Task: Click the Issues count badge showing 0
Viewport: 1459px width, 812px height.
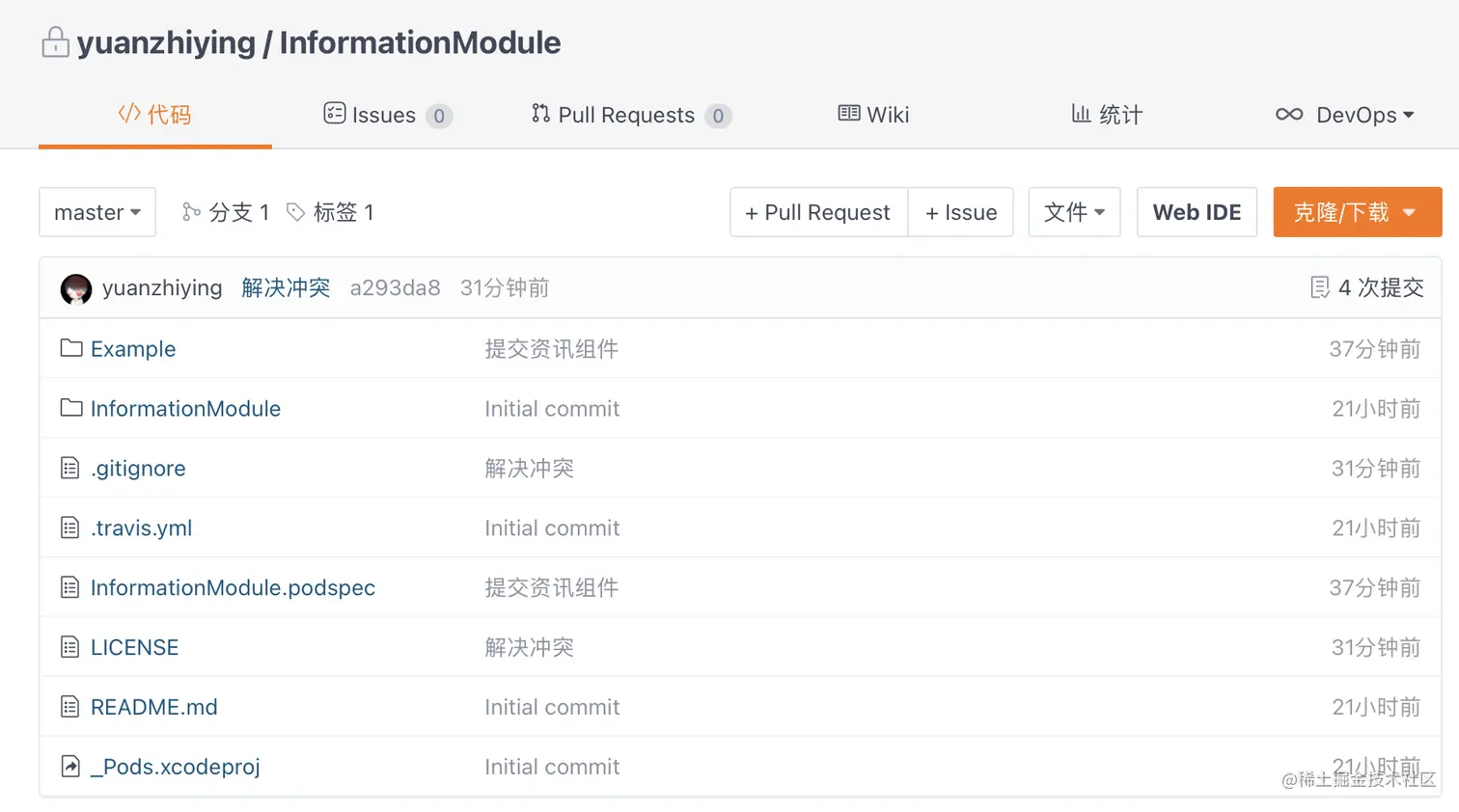Action: point(439,116)
